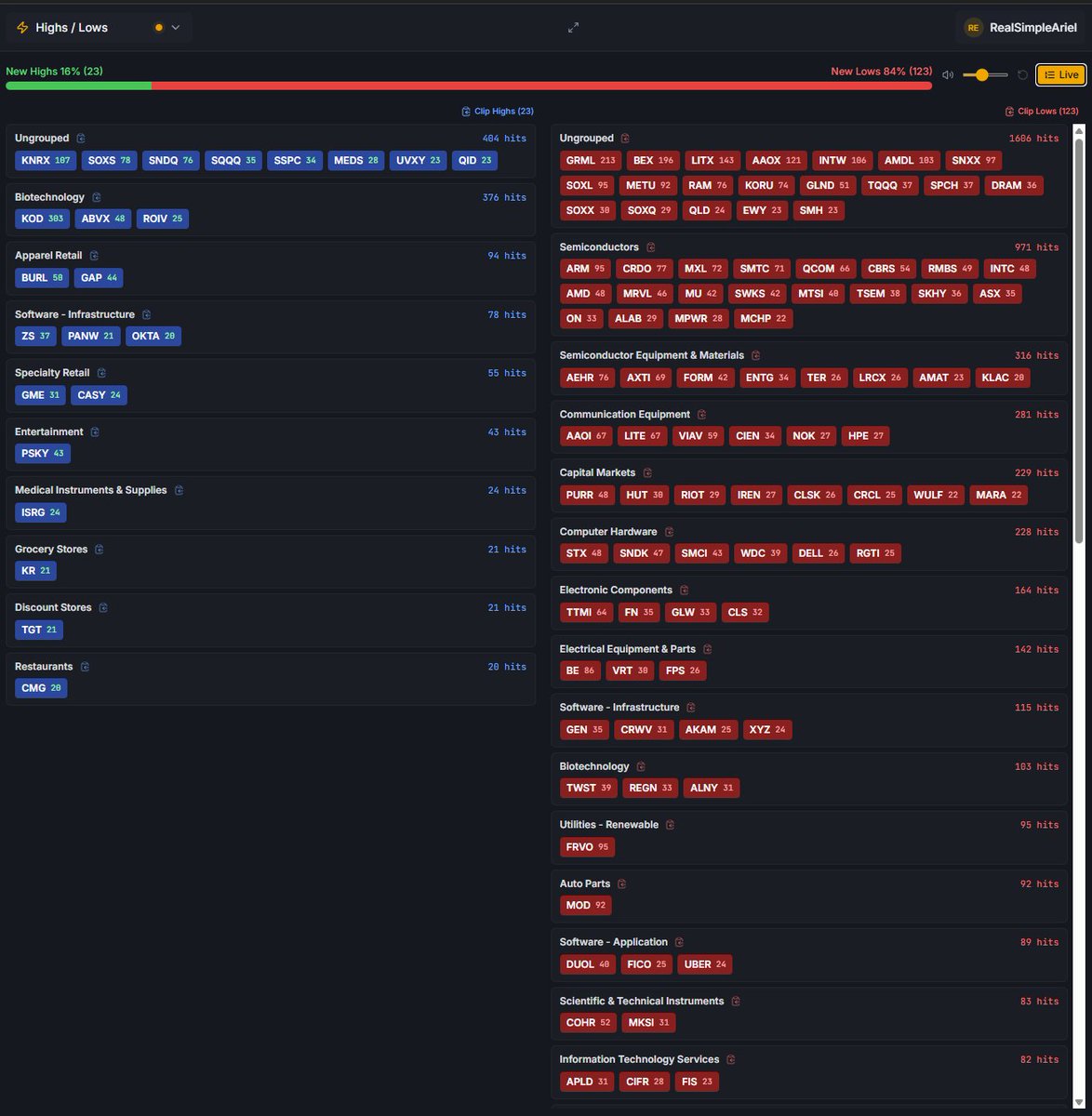Viewport: 1092px width, 1116px height.
Task: Expand the panel with the diagonal arrows icon
Action: click(574, 28)
